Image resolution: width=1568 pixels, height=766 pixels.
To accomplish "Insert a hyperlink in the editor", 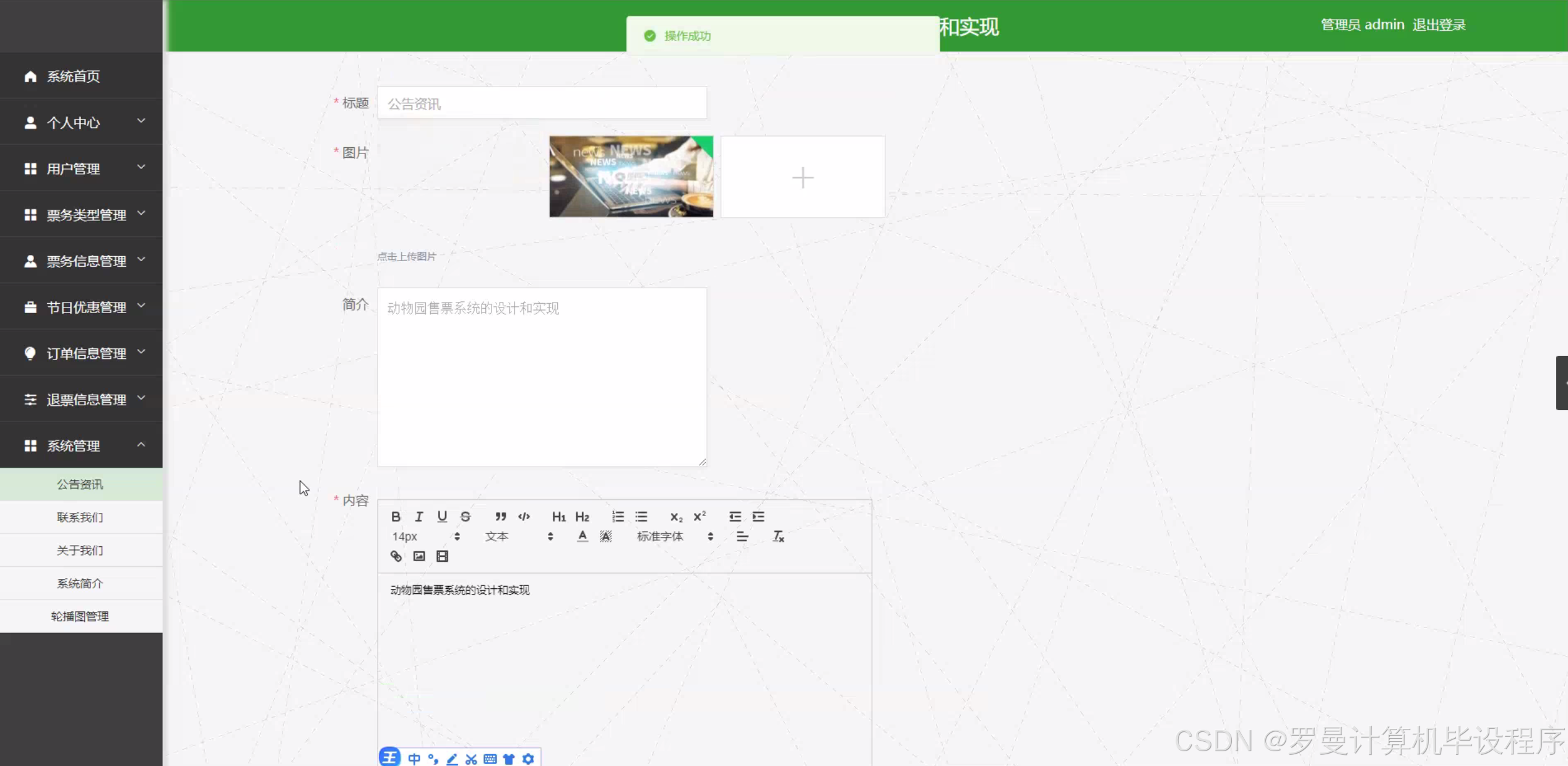I will click(396, 556).
